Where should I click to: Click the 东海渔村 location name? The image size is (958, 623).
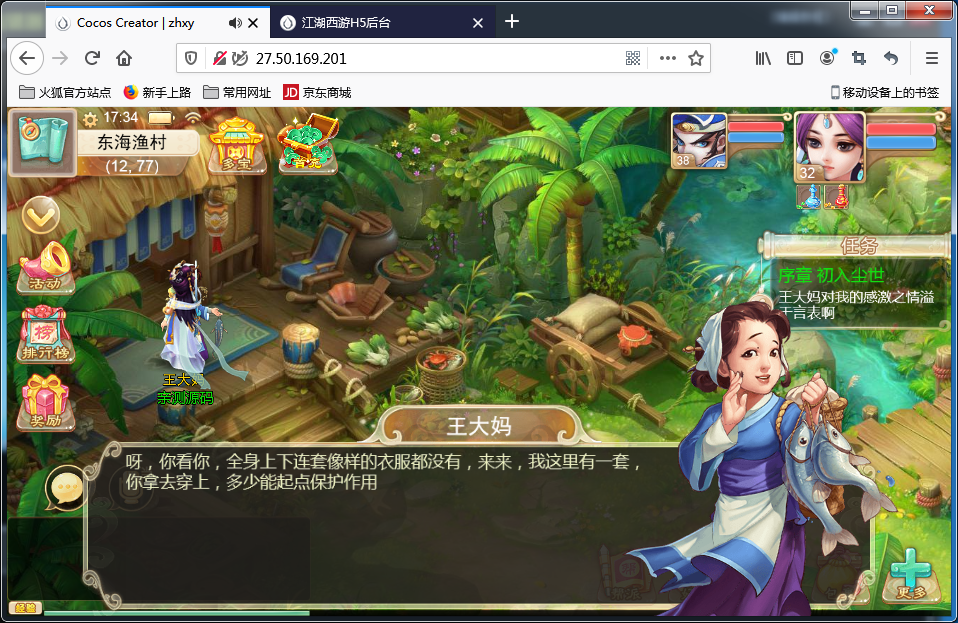[x=132, y=142]
